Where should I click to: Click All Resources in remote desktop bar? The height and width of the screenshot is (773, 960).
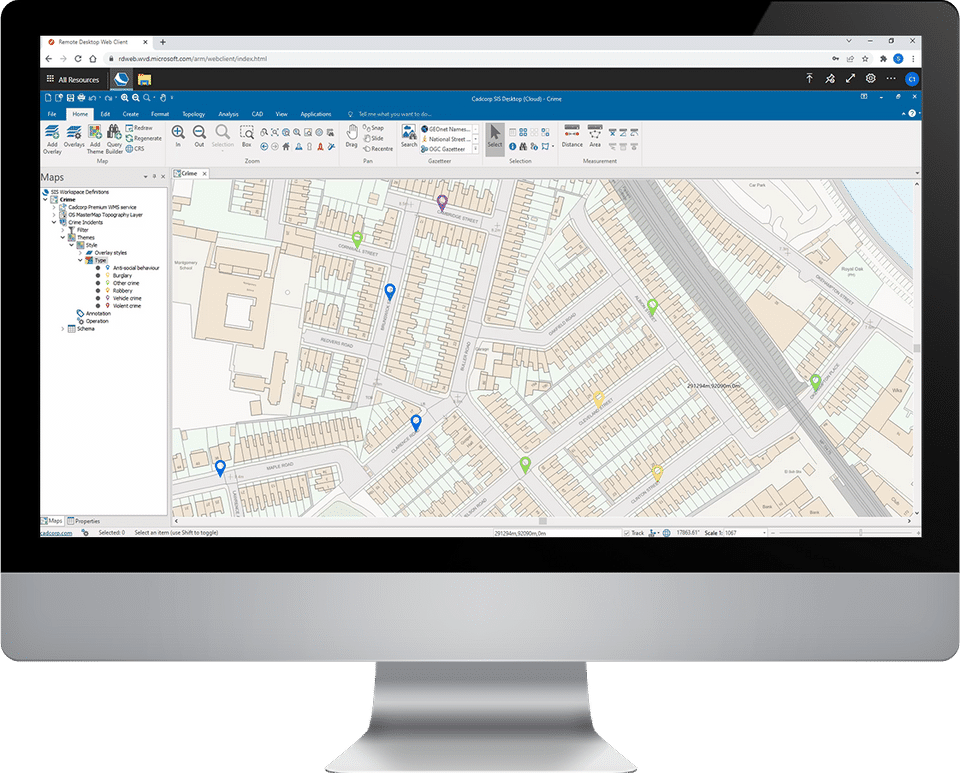[x=73, y=80]
